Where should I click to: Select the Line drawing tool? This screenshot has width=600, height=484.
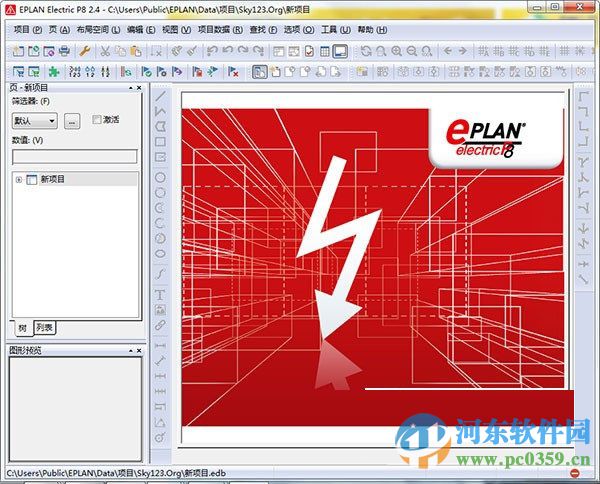[160, 96]
